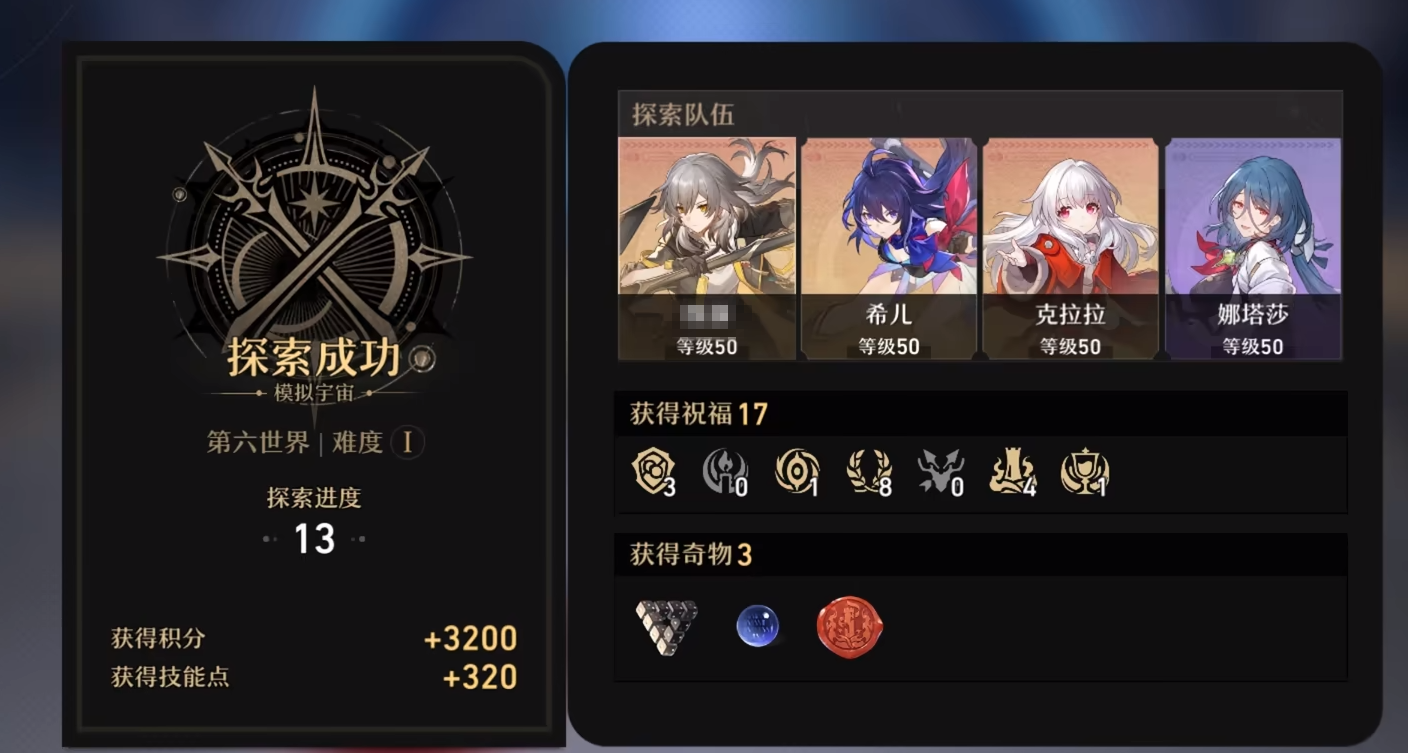Click the grayed arrow blessing icon
Viewport: 1408px width, 753px height.
tap(940, 471)
